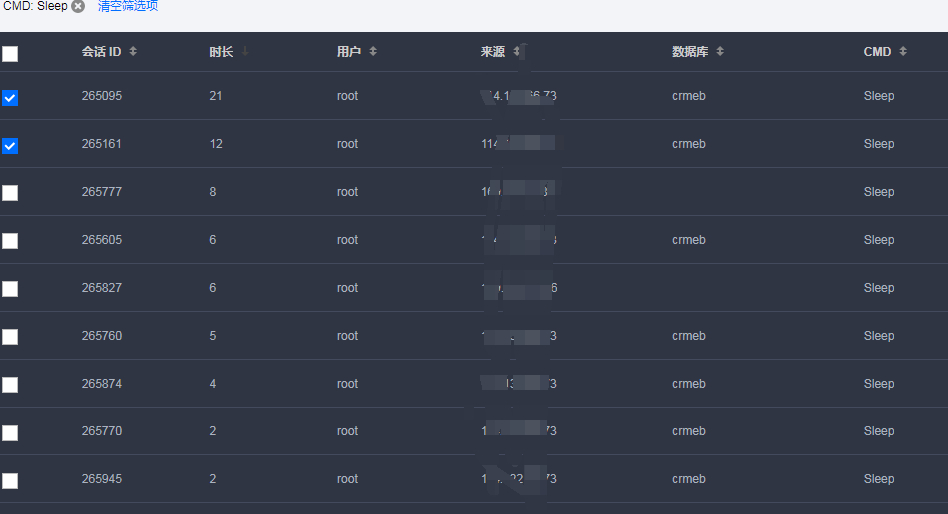The height and width of the screenshot is (514, 948).
Task: Click the Sleep command cell in row 265095
Action: 879,96
